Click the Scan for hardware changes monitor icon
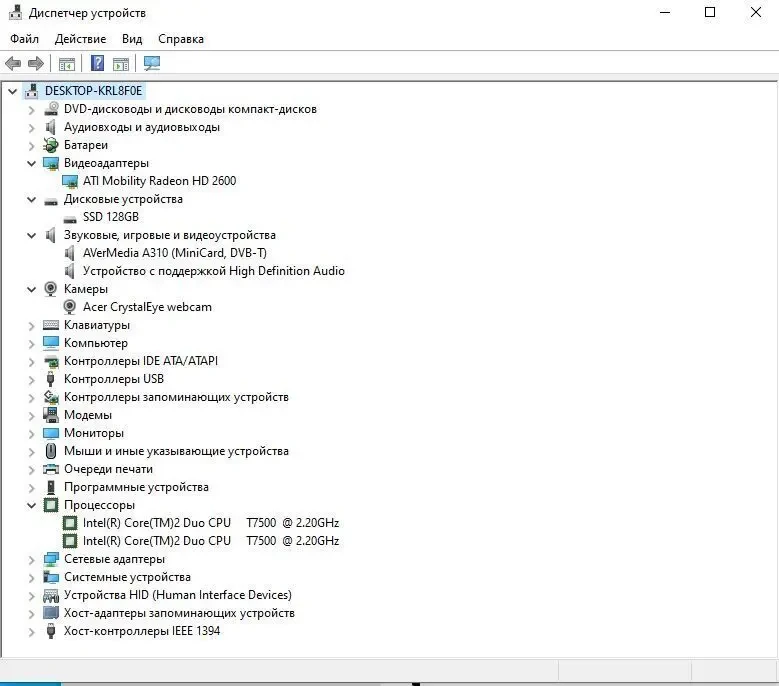Viewport: 779px width, 686px height. (152, 63)
